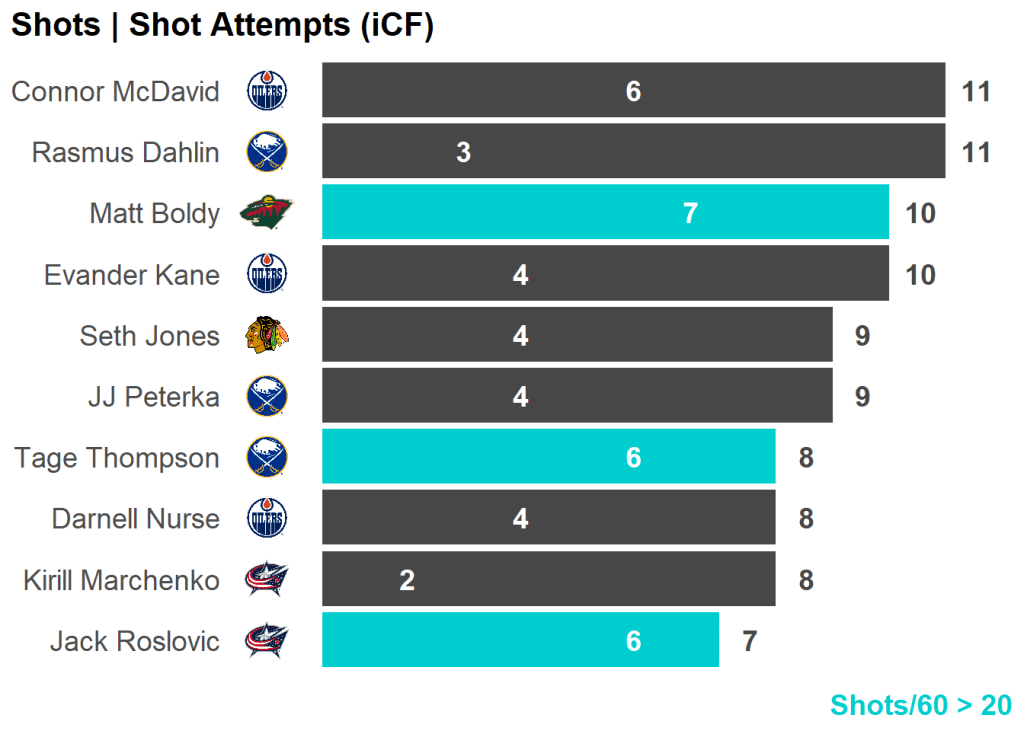Click the Sabres logo beside Tage Thompson
This screenshot has width=1024, height=731.
pyautogui.click(x=266, y=457)
